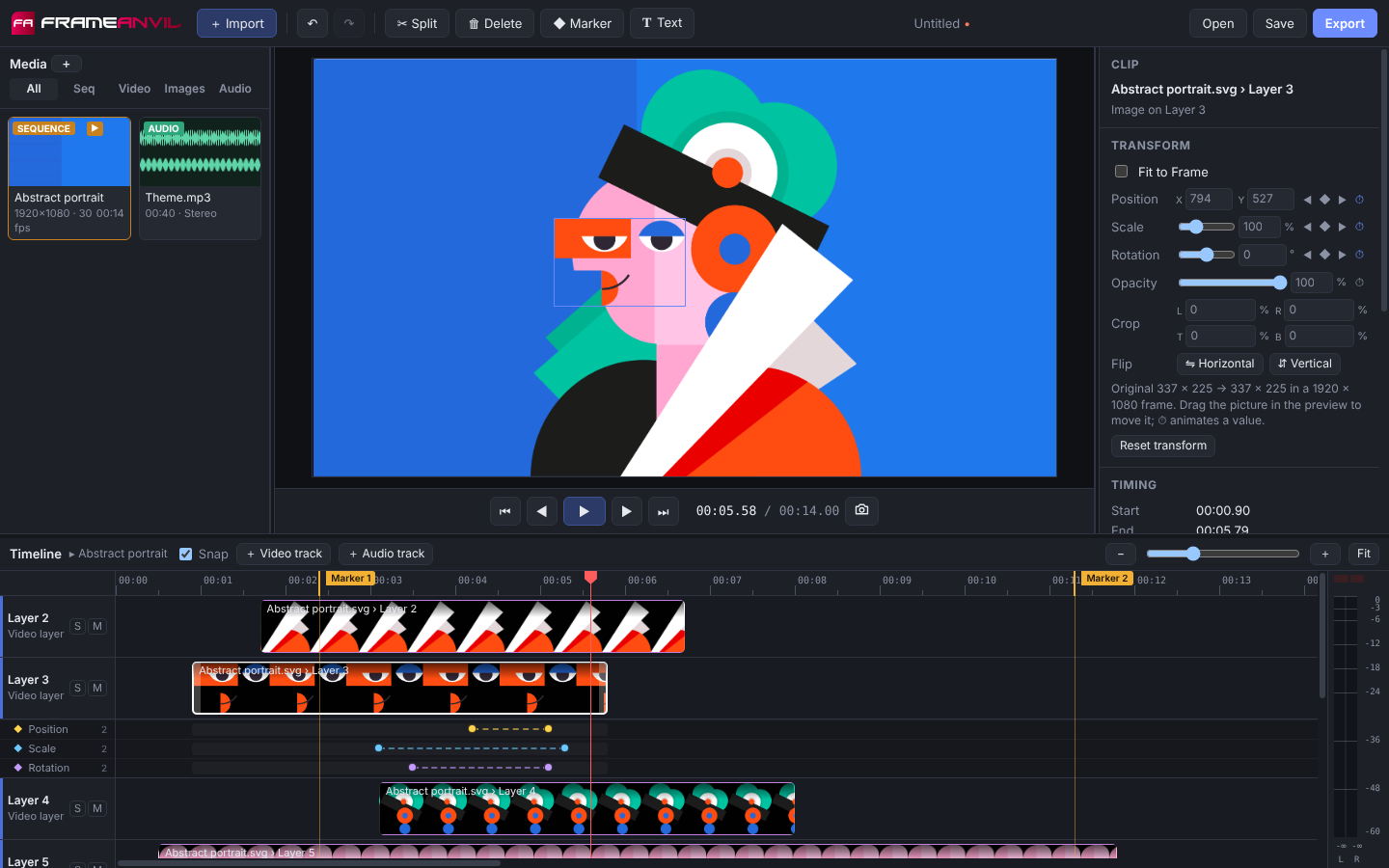This screenshot has height=868, width=1389.
Task: Solo Layer 2 with its S button
Action: tap(78, 627)
